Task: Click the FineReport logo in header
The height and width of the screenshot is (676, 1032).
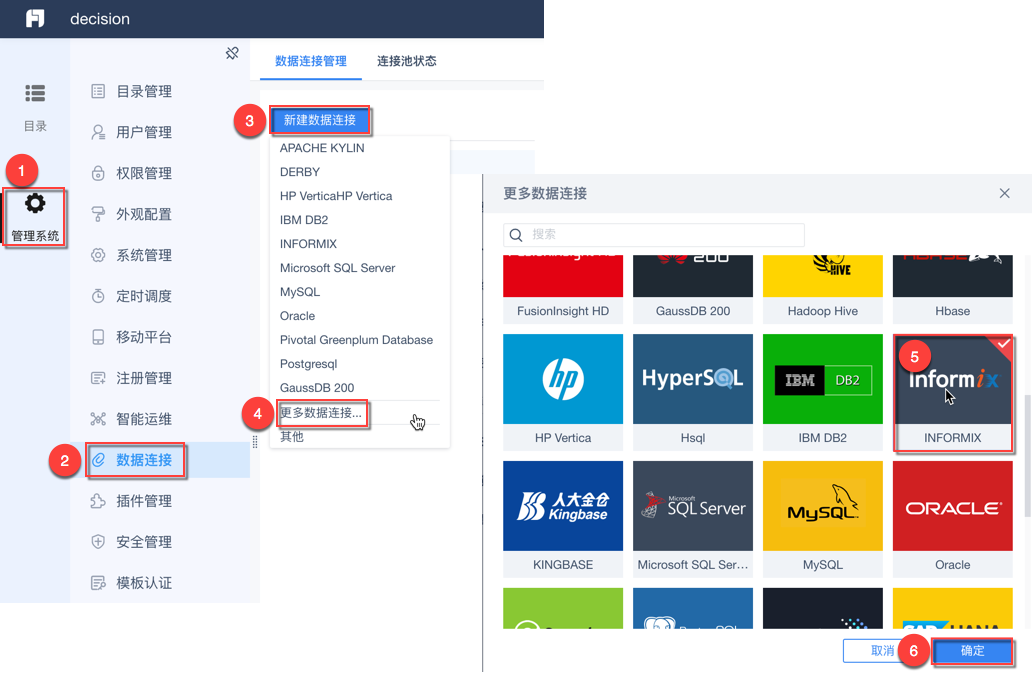Action: coord(35,18)
